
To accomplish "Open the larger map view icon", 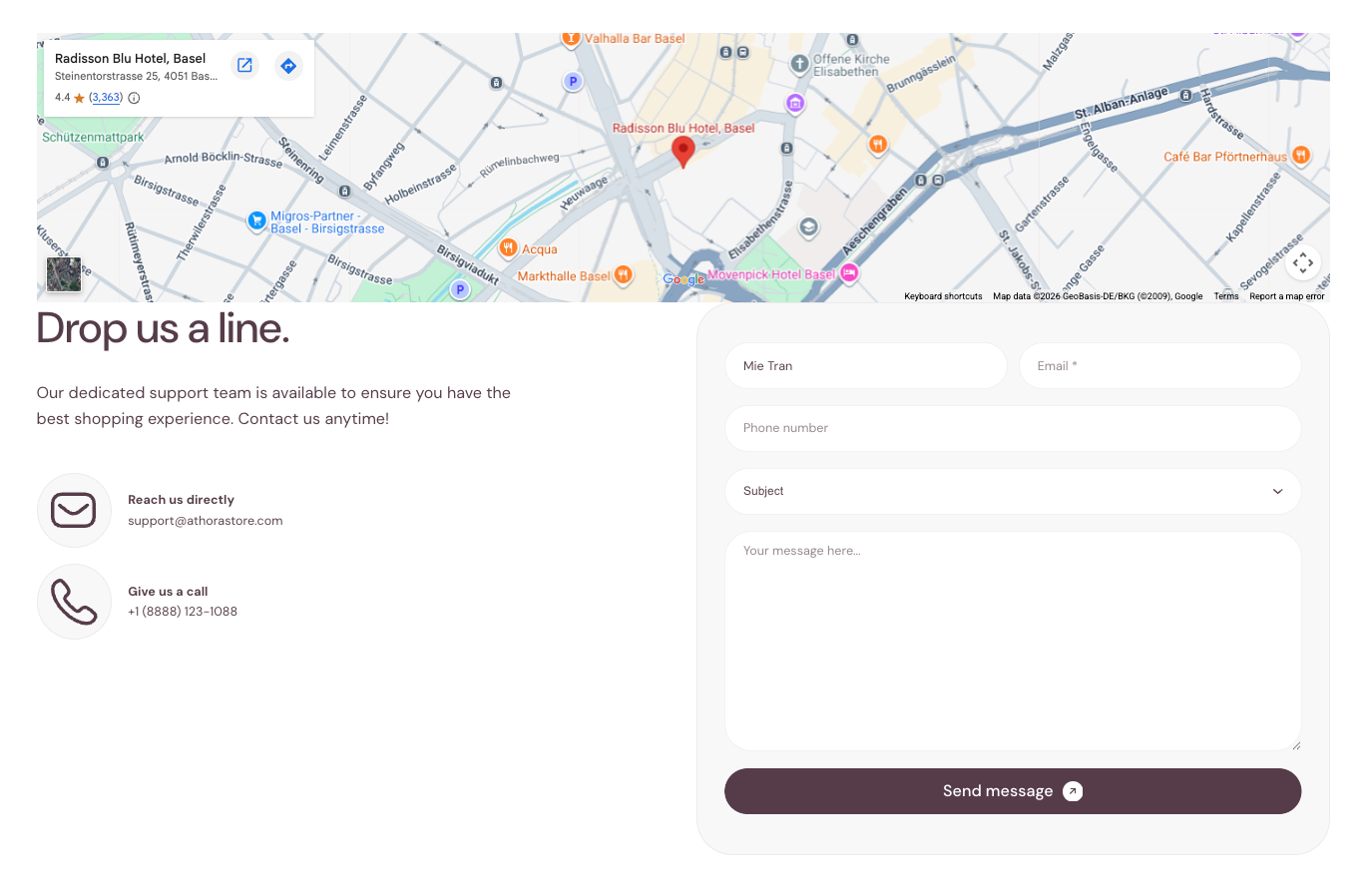I will (244, 65).
